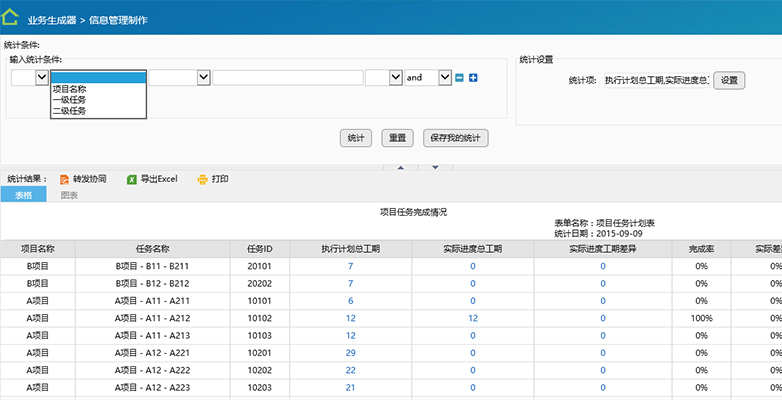782x400 pixels.
Task: Click the 导出Excel export icon
Action: (131, 179)
